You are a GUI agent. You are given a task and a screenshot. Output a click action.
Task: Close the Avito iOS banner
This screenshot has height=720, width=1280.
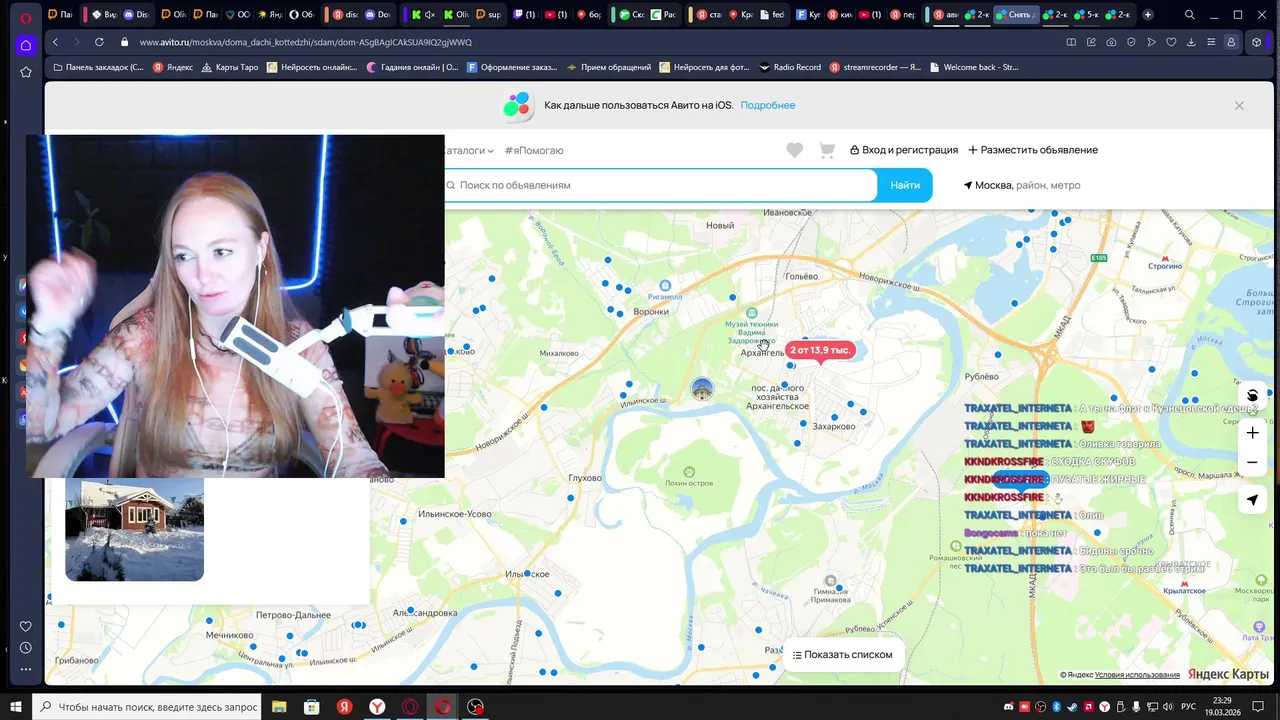tap(1239, 105)
